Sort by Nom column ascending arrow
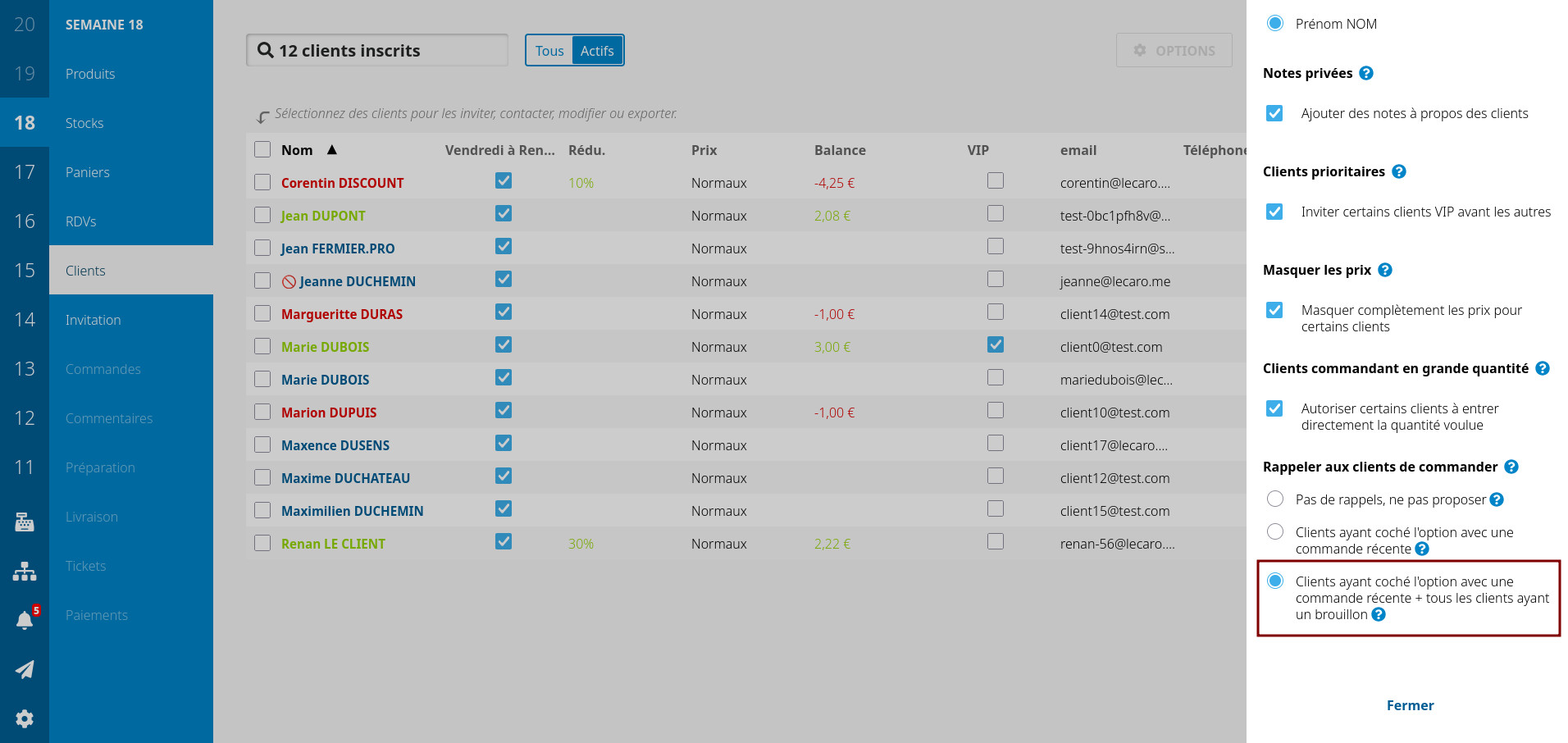This screenshot has height=743, width=1568. (x=332, y=150)
